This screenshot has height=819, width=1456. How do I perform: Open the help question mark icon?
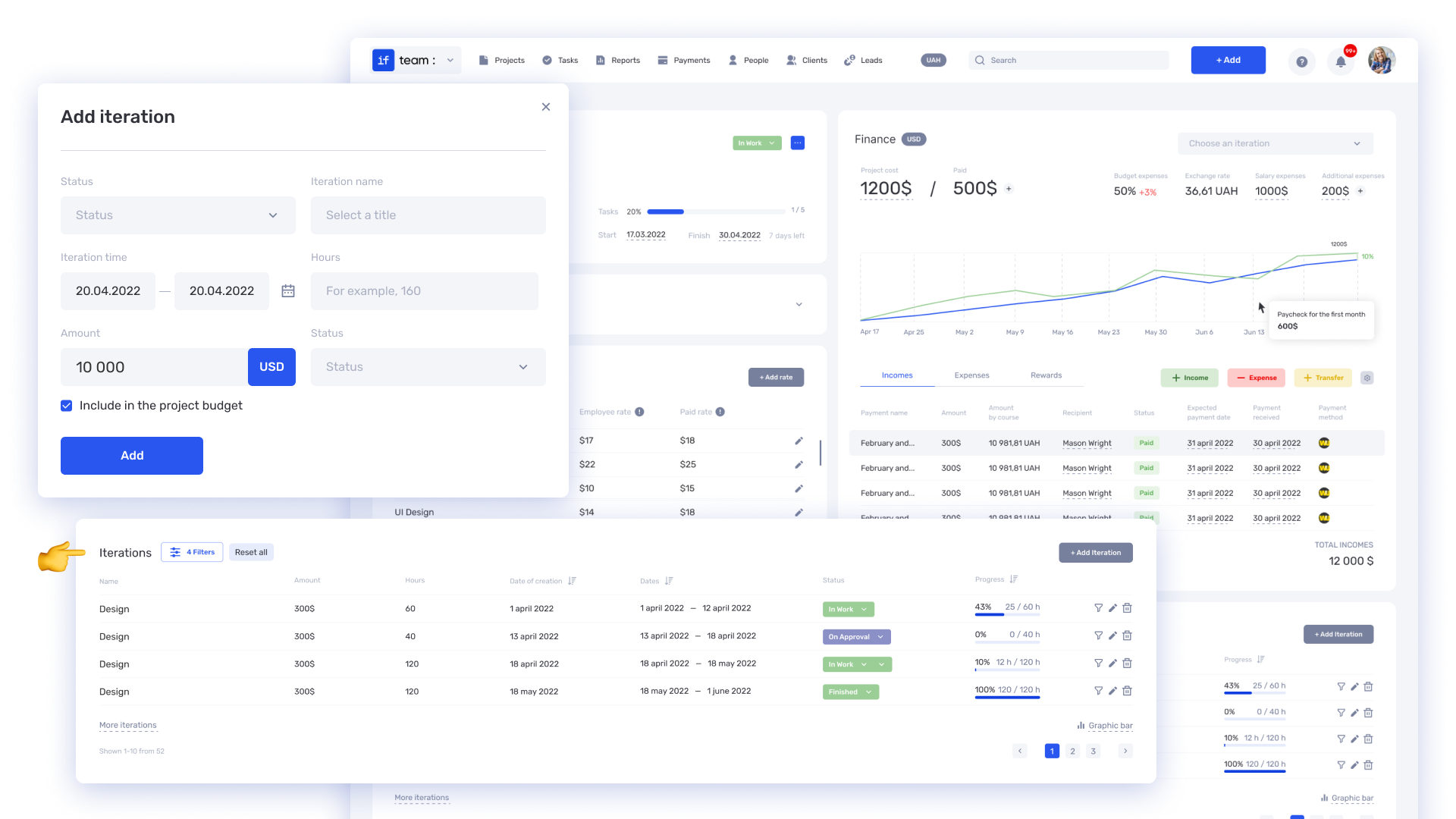[1301, 61]
